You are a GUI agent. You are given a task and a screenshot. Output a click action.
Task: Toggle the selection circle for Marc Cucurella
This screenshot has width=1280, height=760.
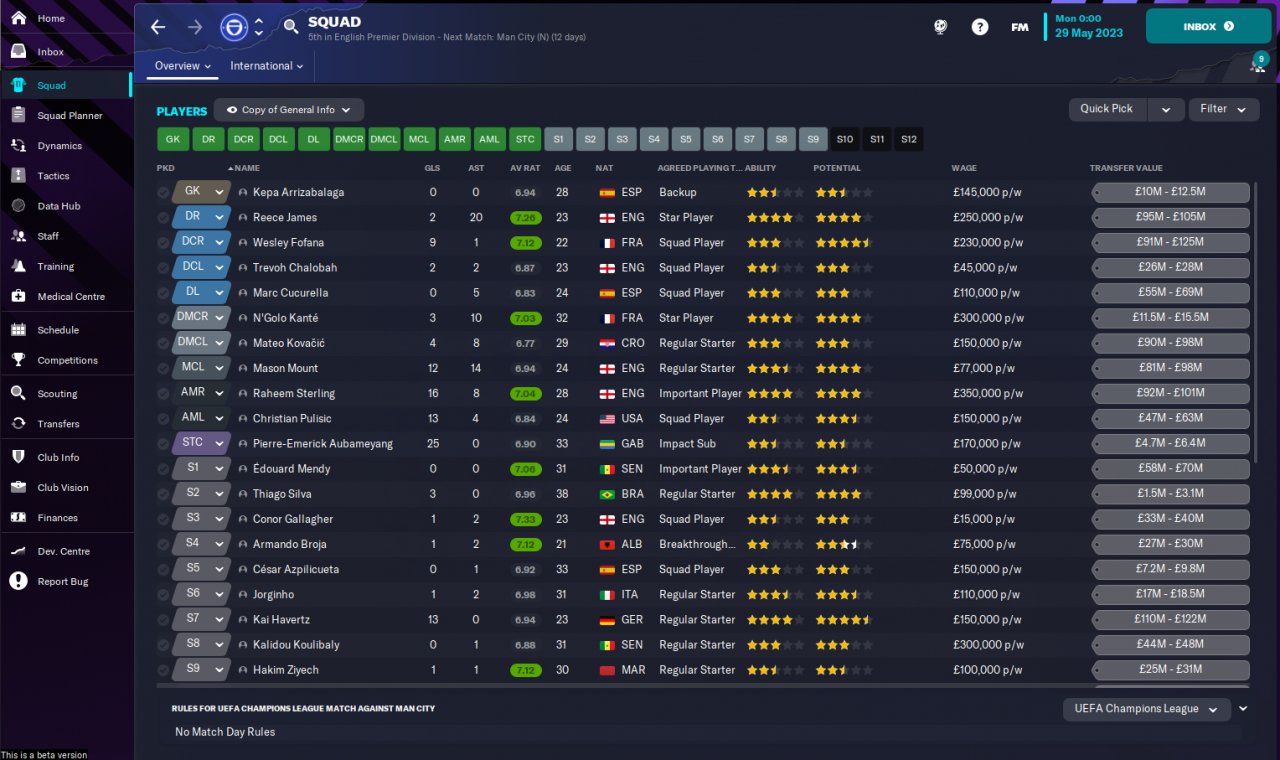pos(163,293)
